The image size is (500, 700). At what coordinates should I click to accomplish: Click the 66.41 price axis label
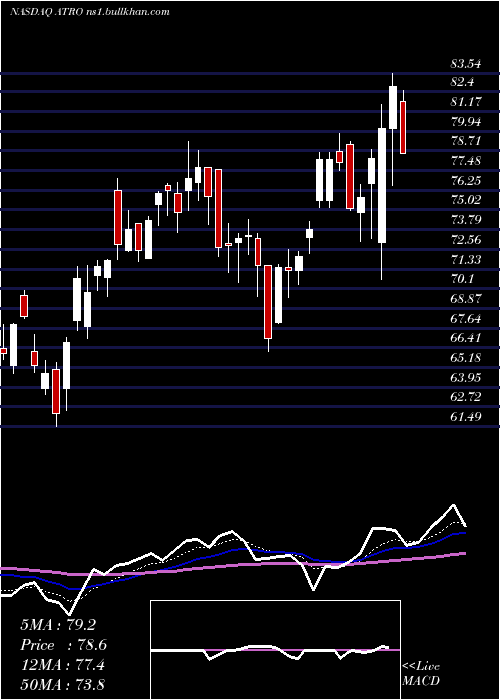(x=466, y=338)
